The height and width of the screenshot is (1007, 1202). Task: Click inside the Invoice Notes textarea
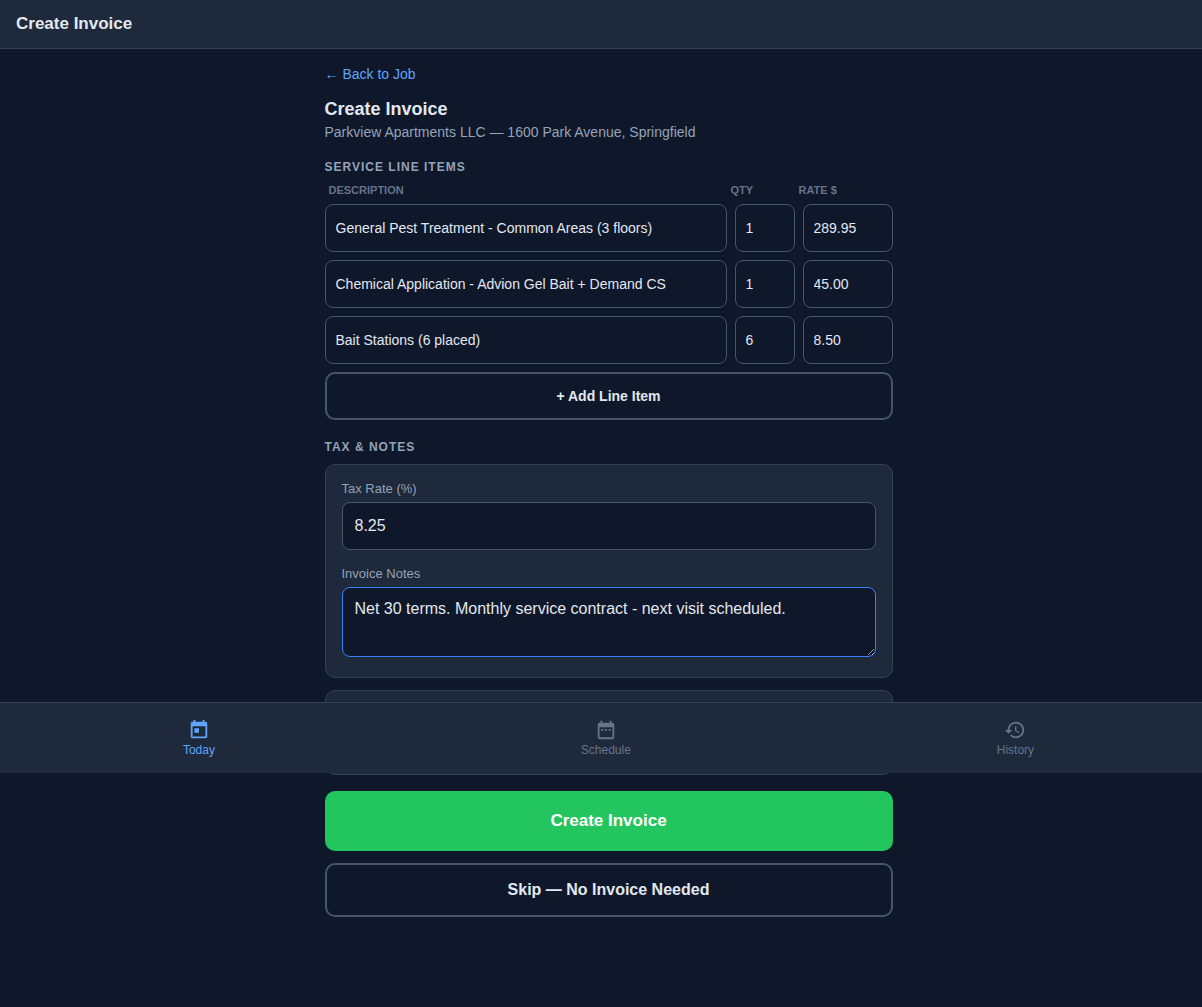tap(608, 620)
